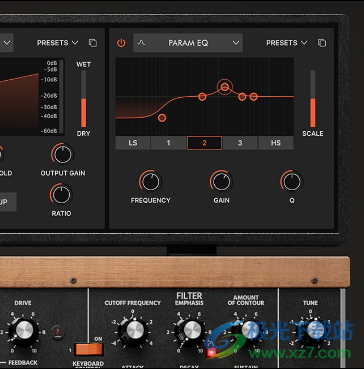Click the TUNE knob
The image size is (364, 369).
point(313,330)
